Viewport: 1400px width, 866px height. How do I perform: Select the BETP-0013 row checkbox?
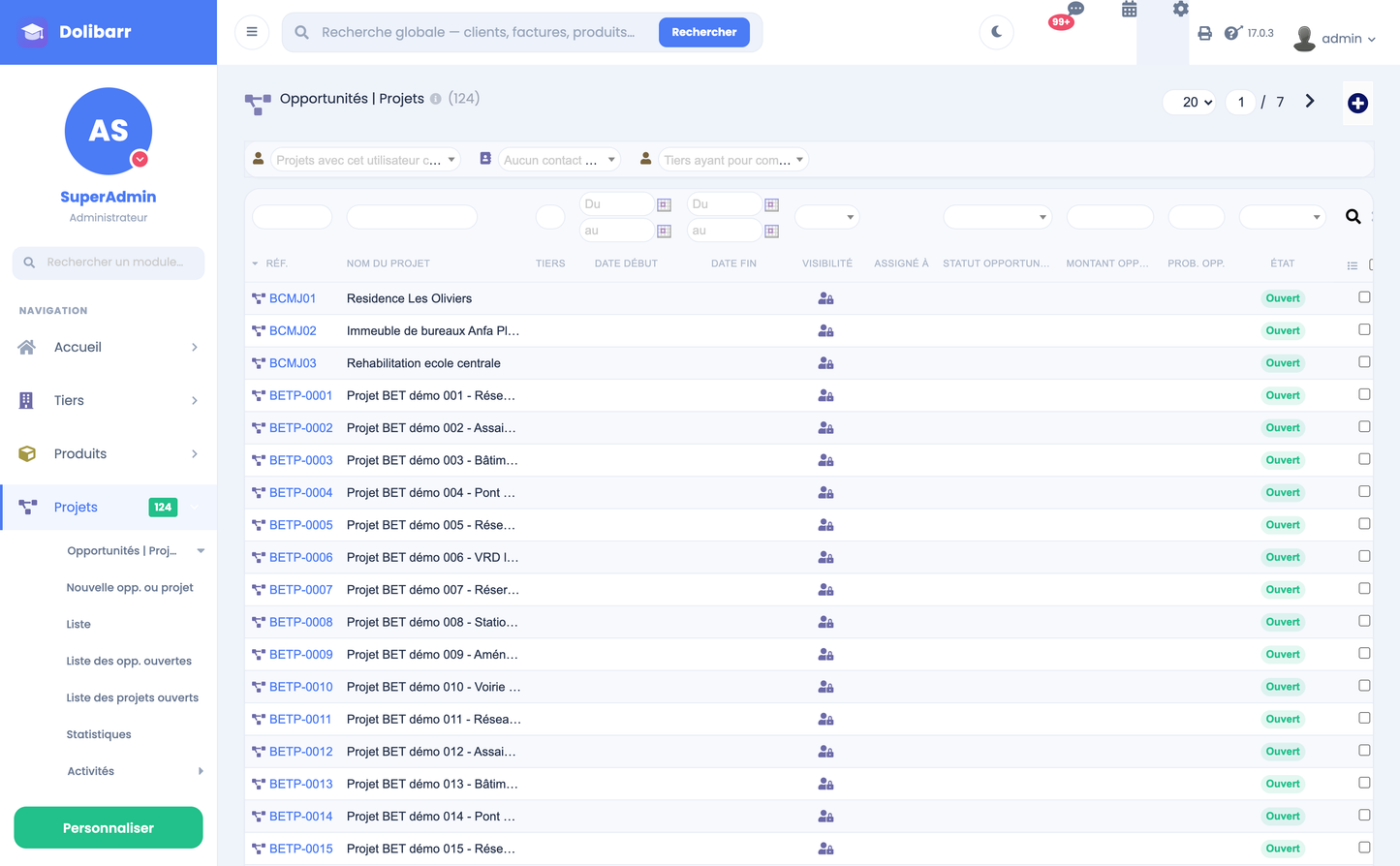click(1364, 783)
